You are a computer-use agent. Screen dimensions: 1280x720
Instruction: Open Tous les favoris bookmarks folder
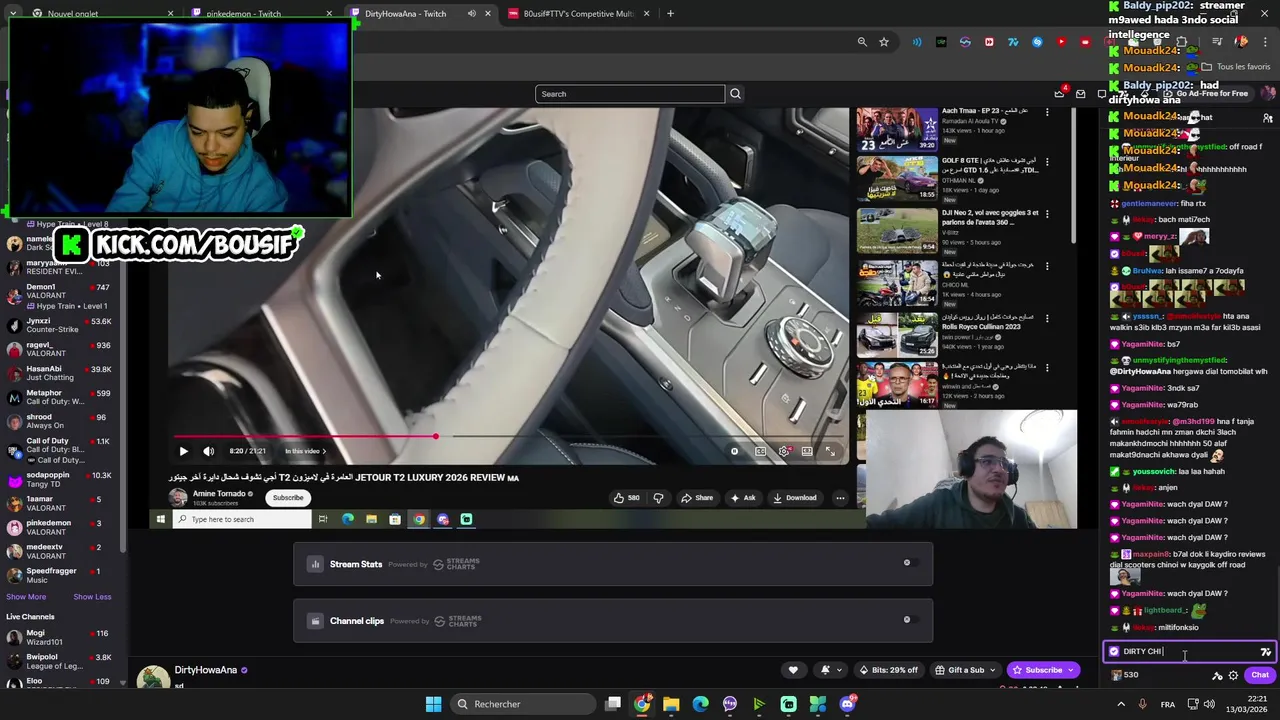(x=1236, y=67)
